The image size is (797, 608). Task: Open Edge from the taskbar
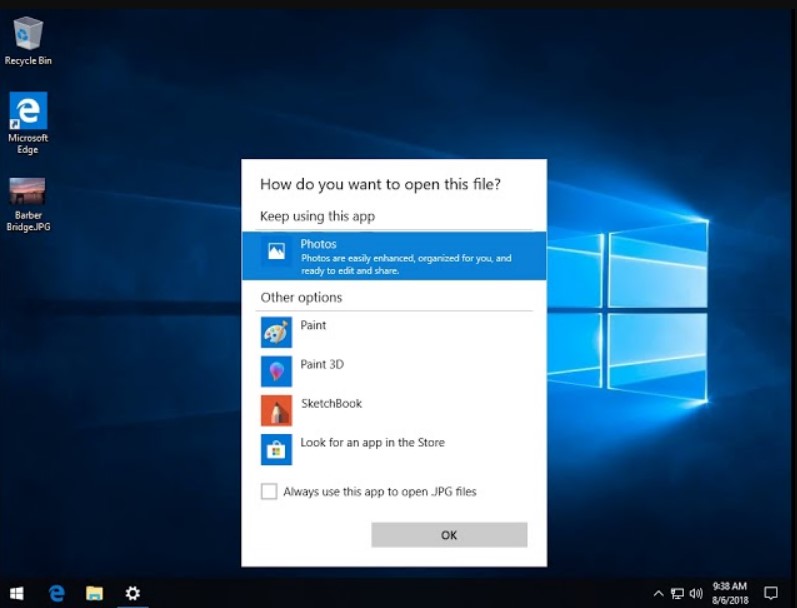coord(56,593)
